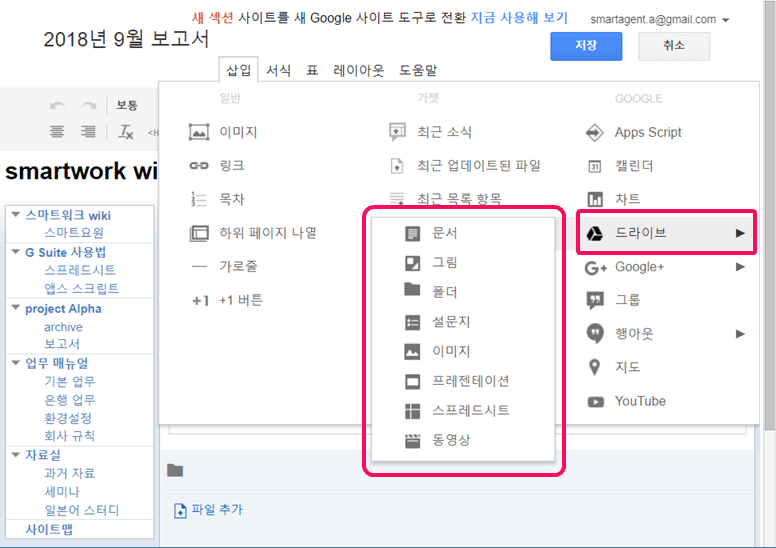Open the 사이트맵 sidebar link

(x=49, y=530)
